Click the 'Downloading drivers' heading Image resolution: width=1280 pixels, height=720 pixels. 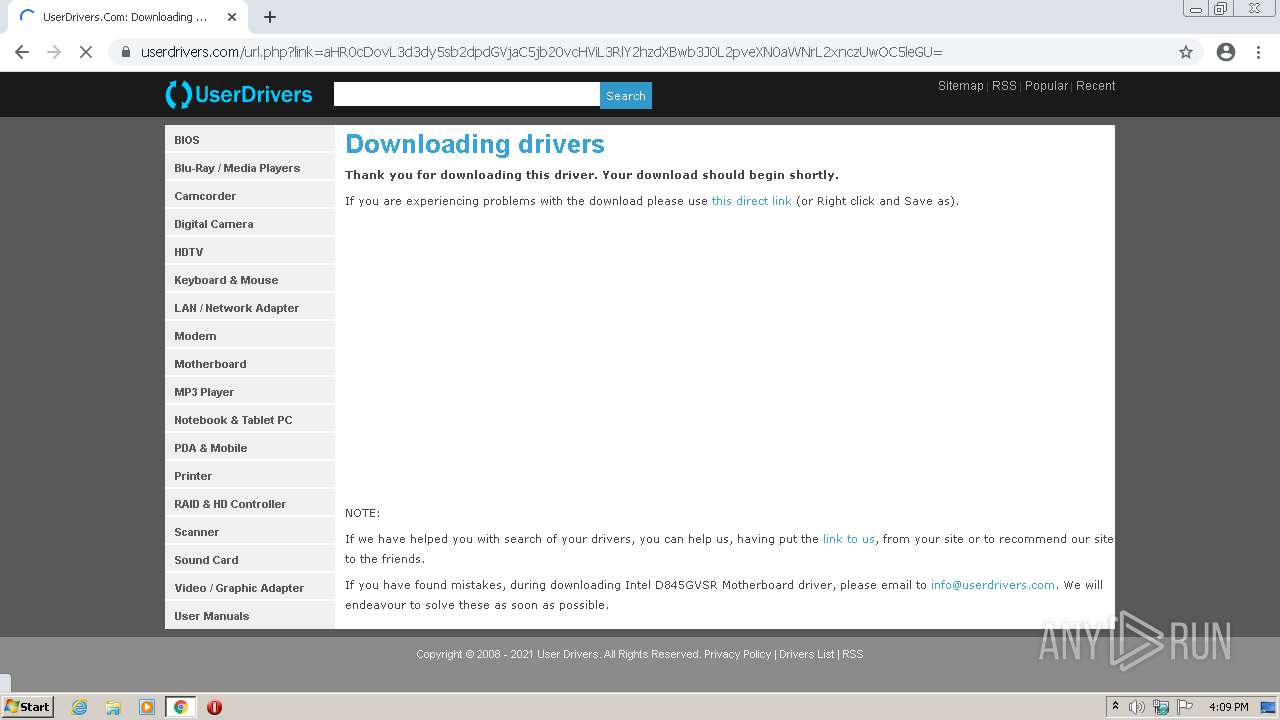click(x=475, y=144)
